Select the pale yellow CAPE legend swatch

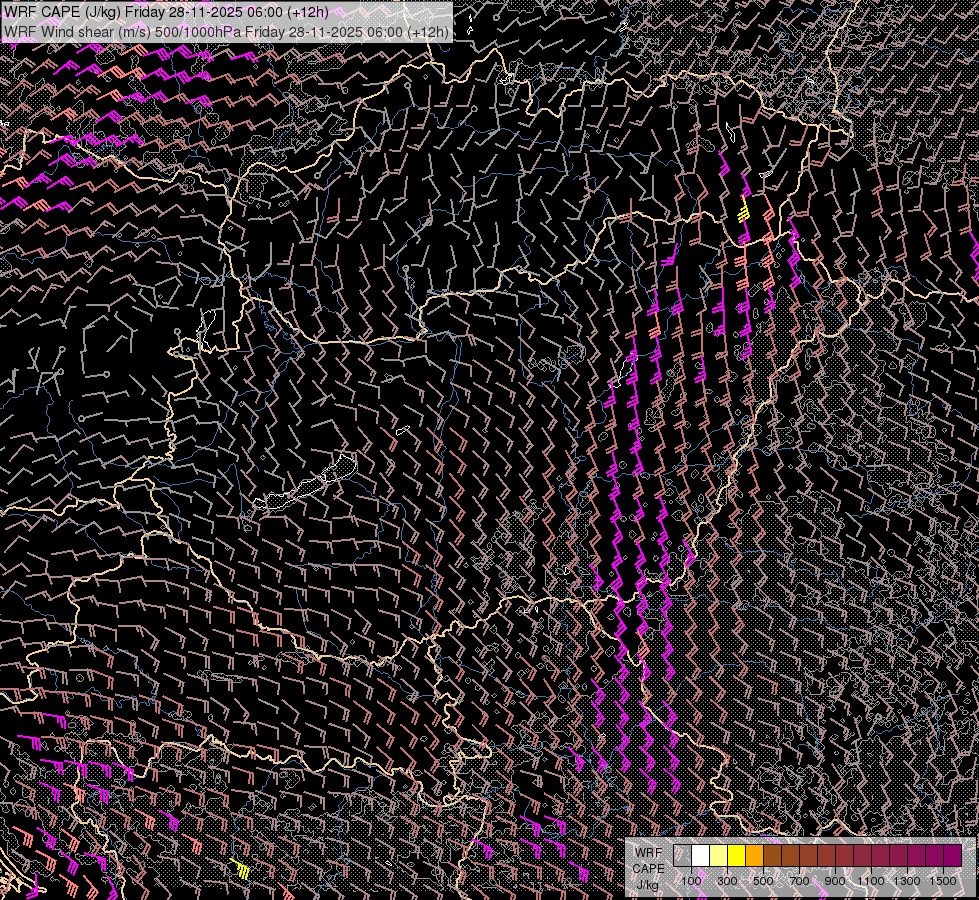[718, 856]
